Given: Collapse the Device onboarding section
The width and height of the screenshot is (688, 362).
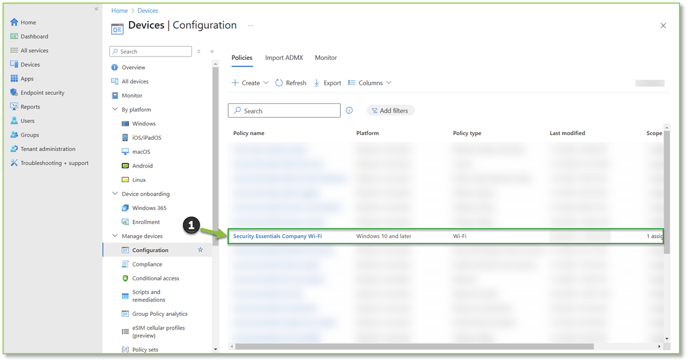Looking at the screenshot, I should point(115,194).
